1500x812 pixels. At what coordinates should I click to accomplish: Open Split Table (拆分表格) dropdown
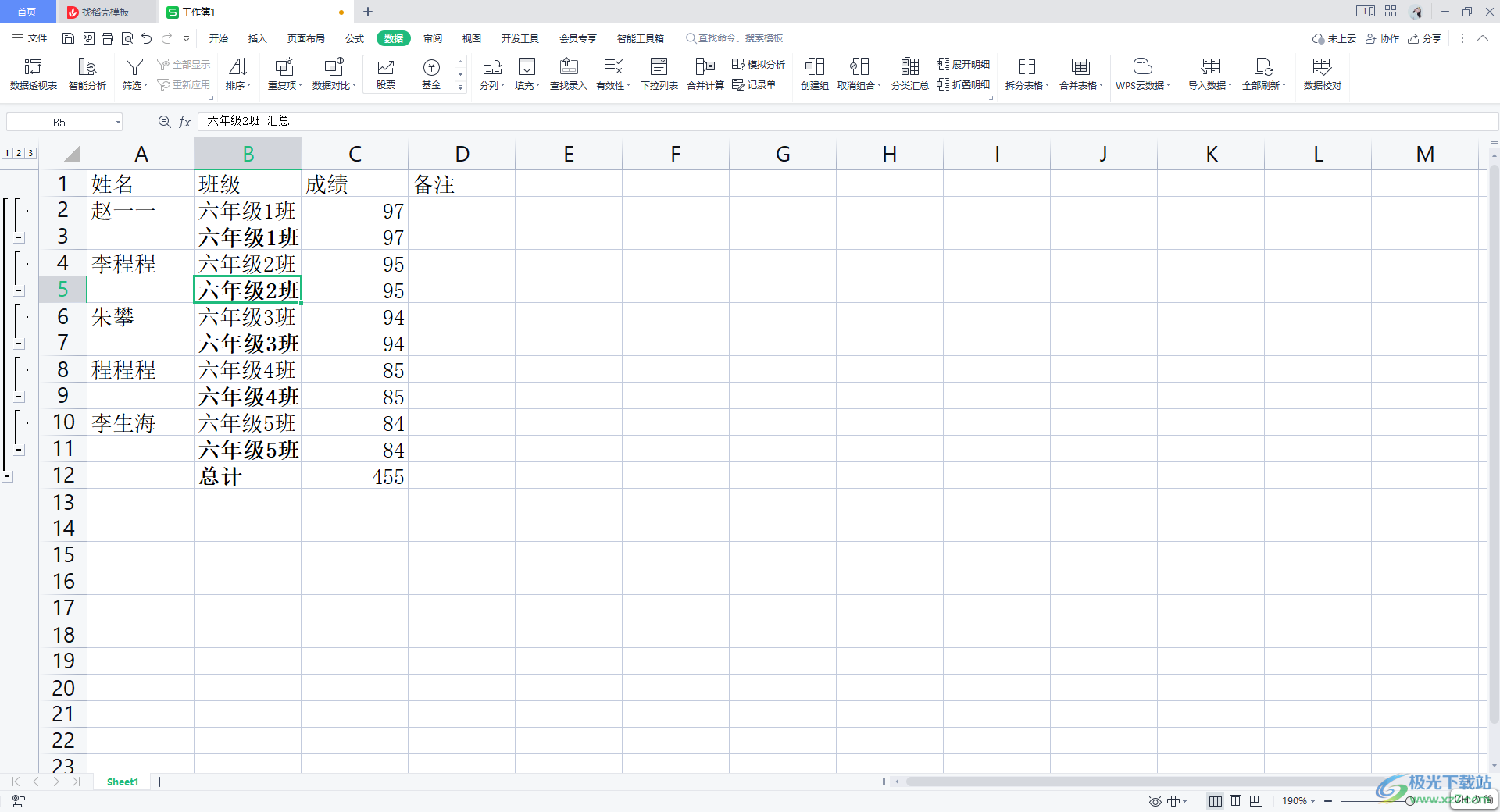[1027, 74]
